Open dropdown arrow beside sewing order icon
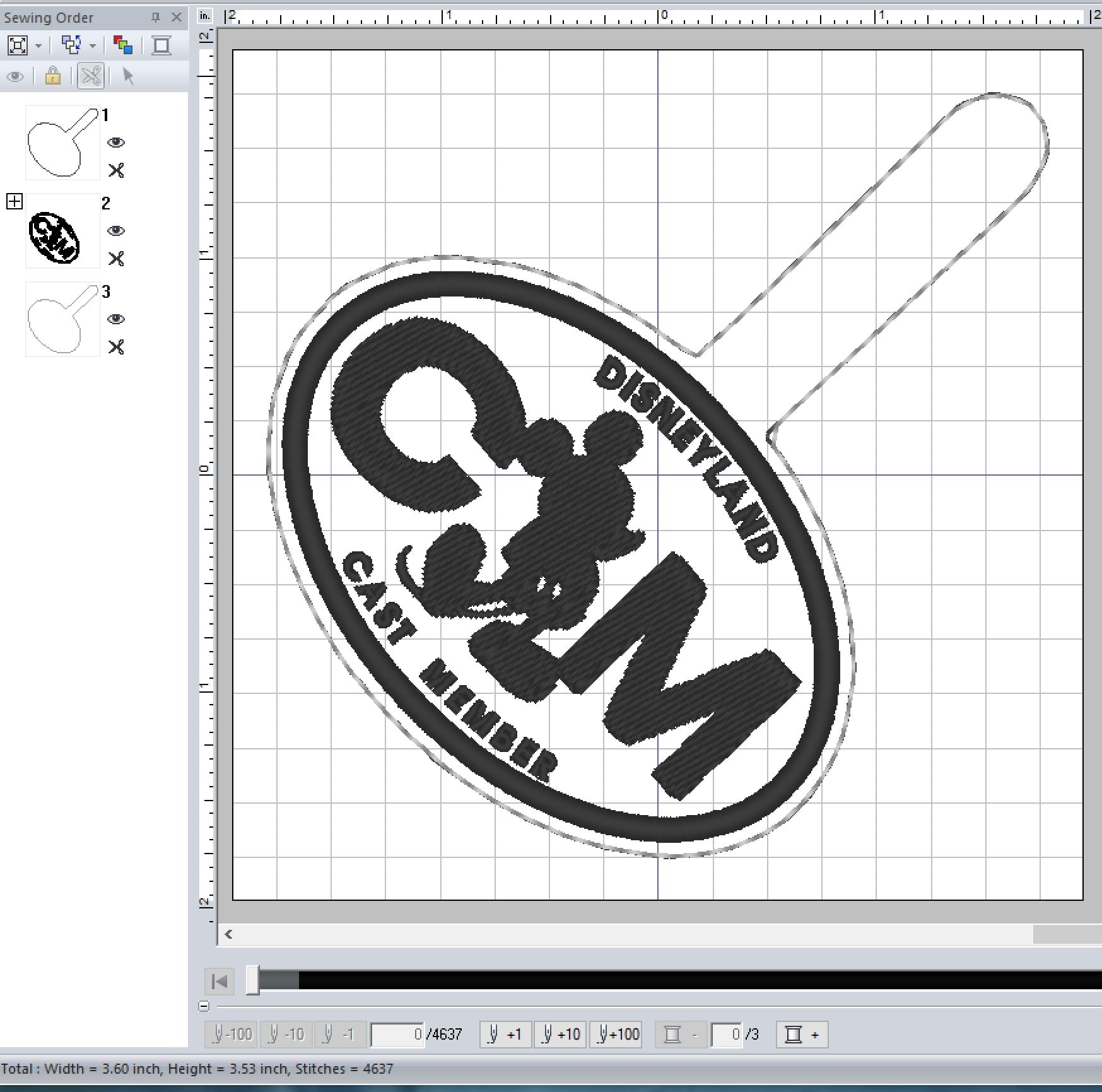This screenshot has width=1102, height=1092. coord(93,46)
